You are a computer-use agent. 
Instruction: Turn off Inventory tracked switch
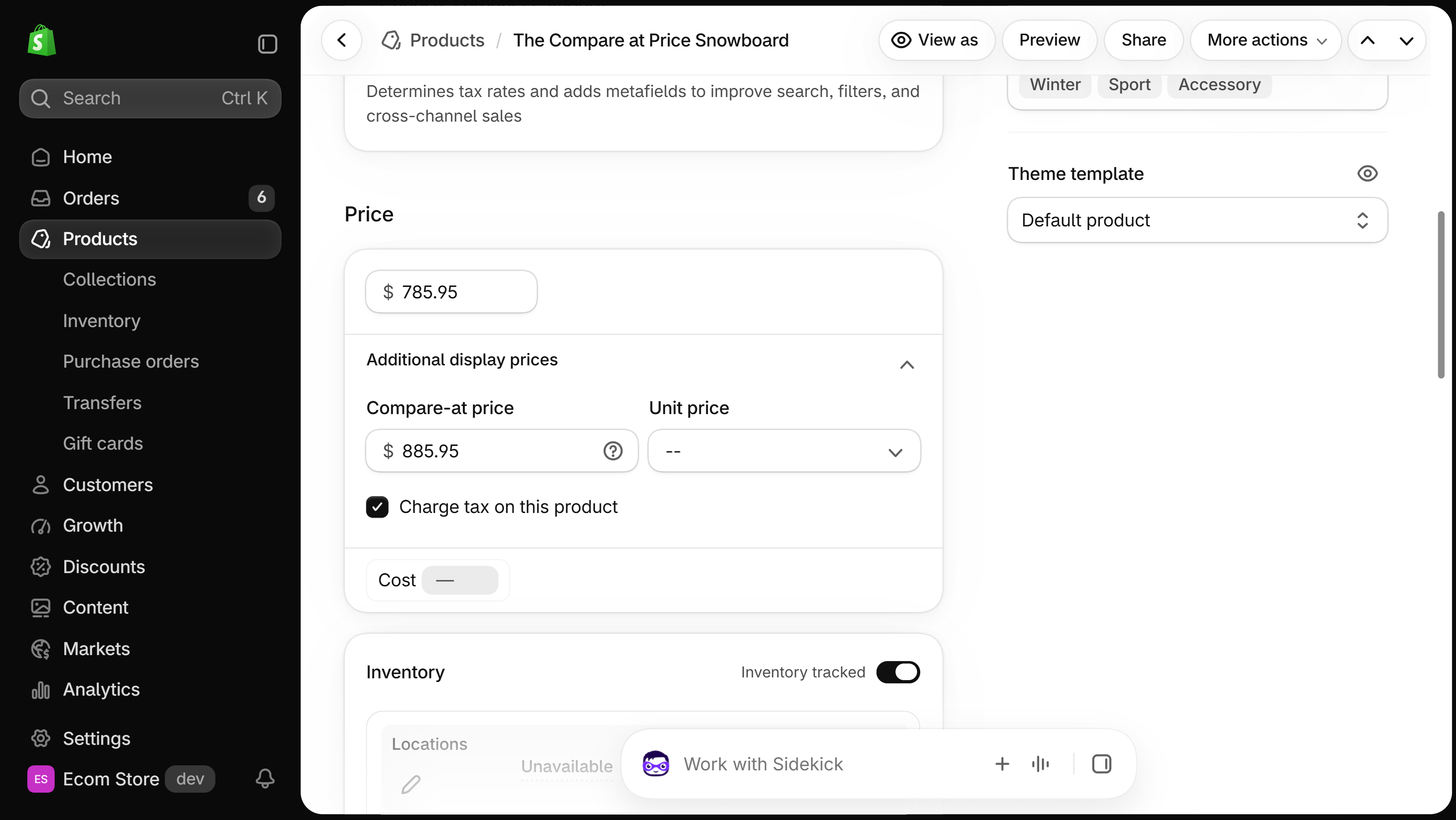(897, 672)
